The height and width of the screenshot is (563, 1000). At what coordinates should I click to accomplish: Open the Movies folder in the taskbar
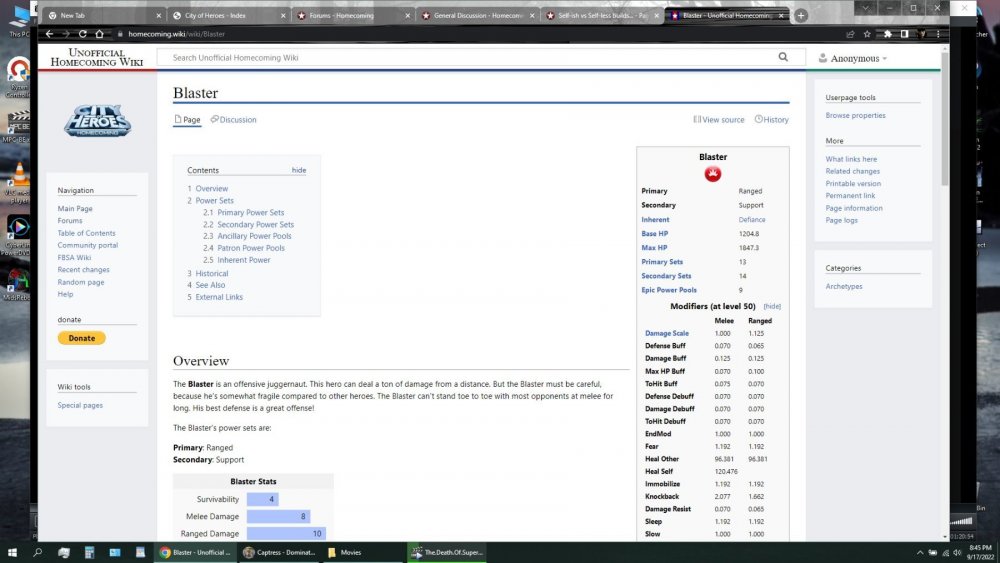[x=350, y=552]
